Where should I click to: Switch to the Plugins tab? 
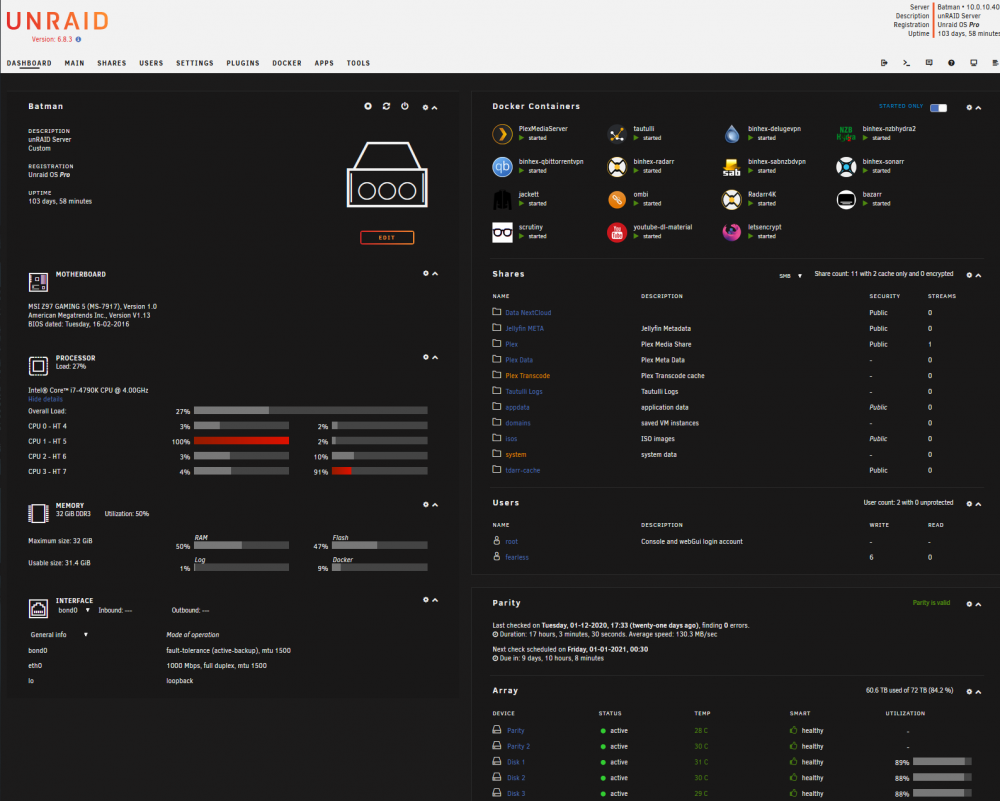(x=243, y=63)
